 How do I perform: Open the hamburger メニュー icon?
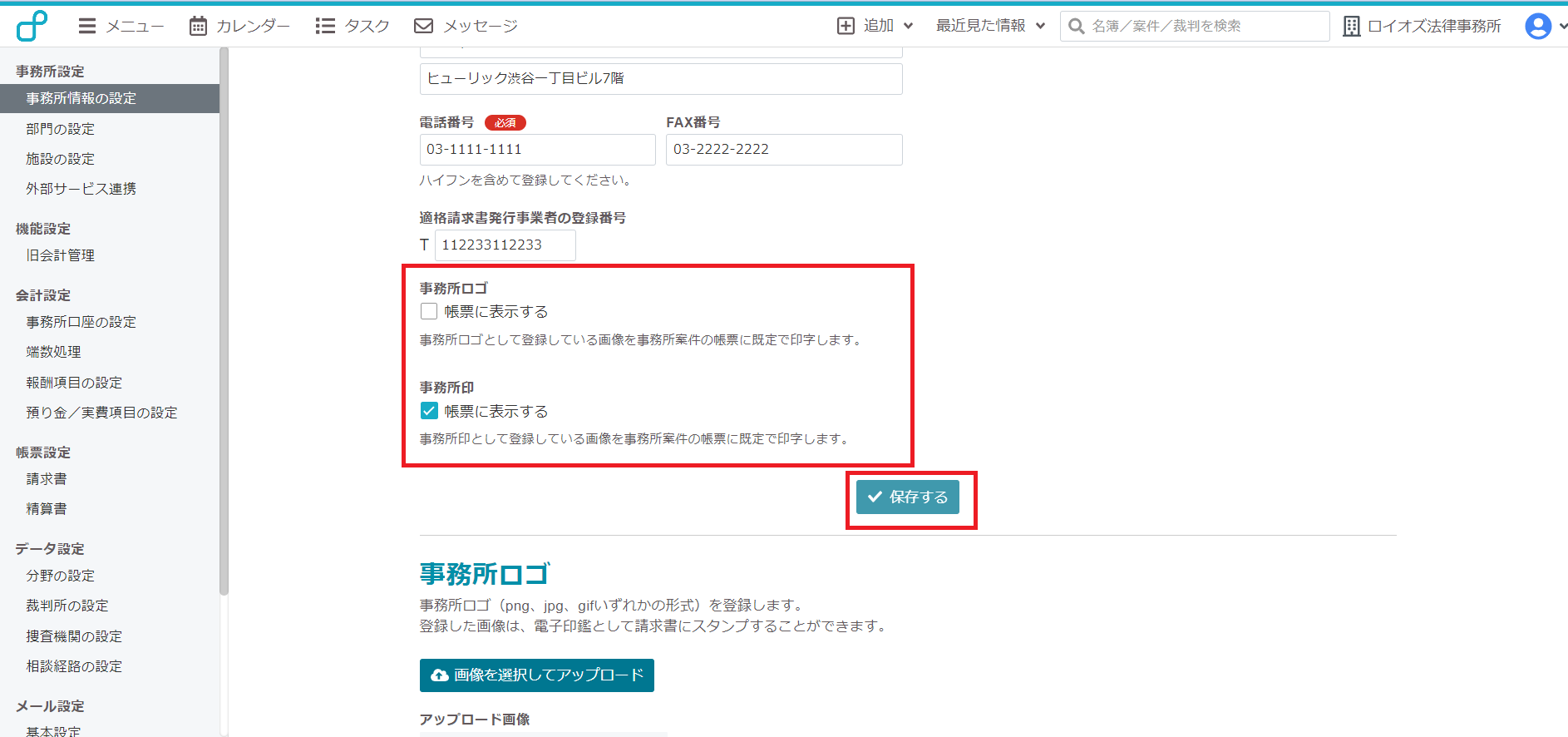(87, 26)
